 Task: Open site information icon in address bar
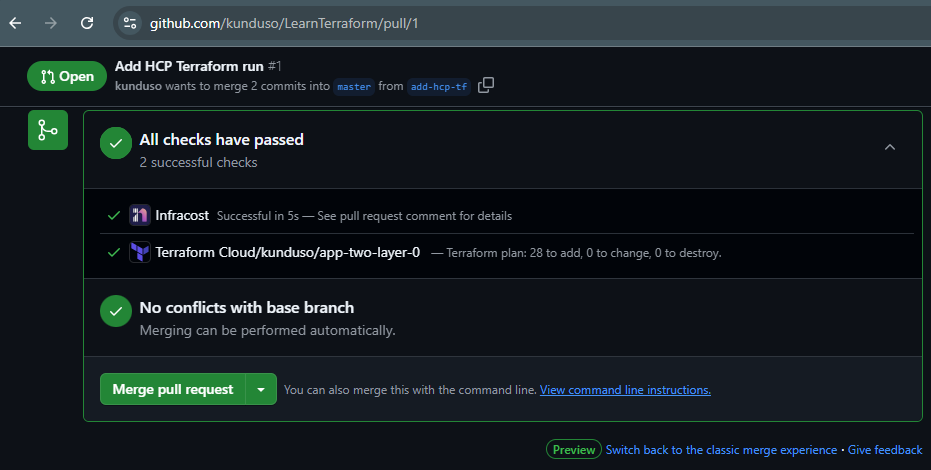coord(129,22)
